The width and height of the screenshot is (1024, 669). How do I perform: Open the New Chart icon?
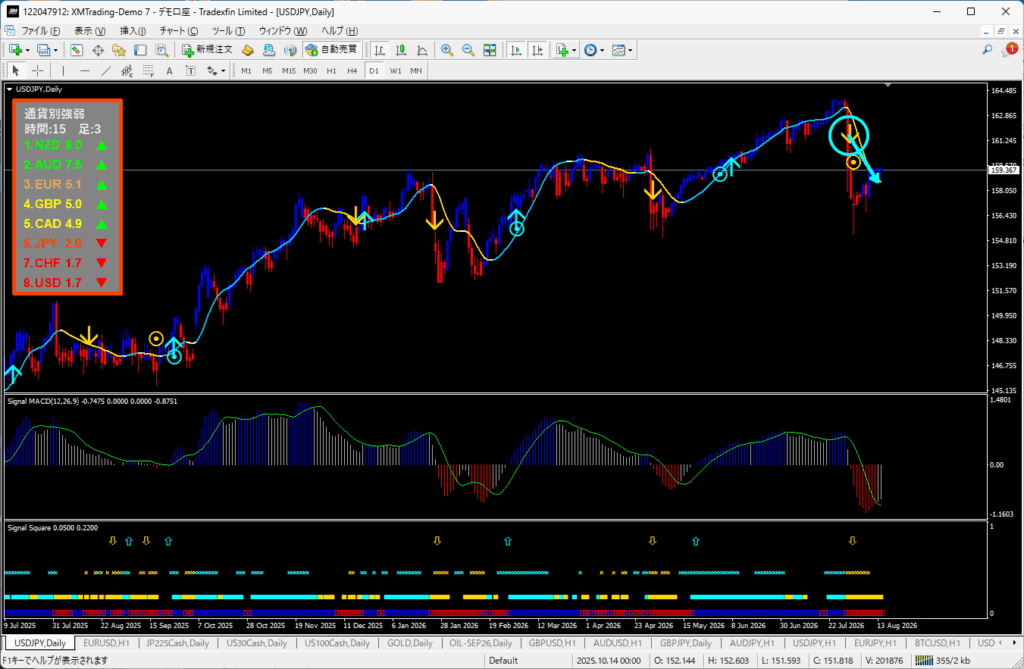[14, 50]
